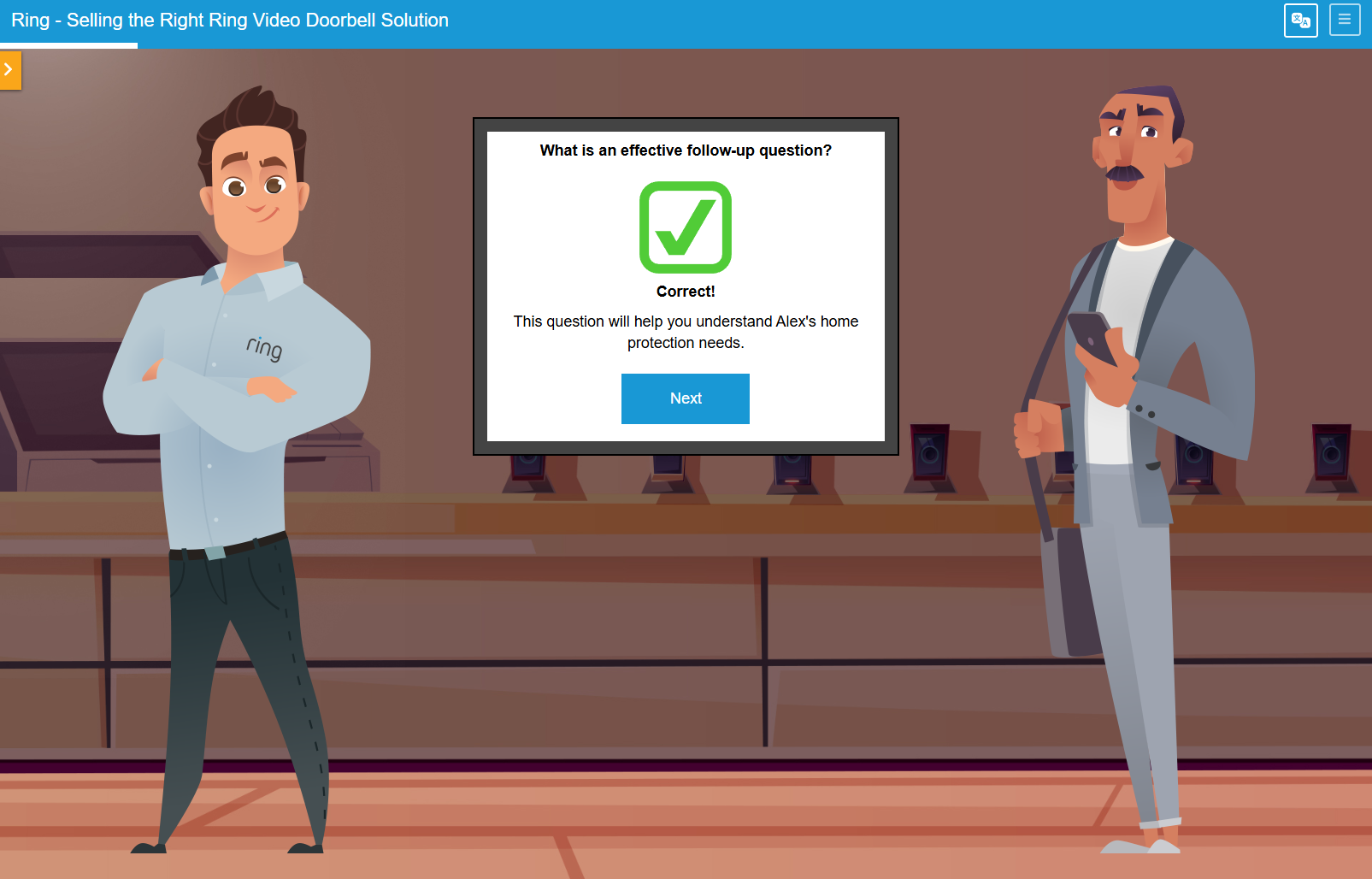Open the language translation icon
This screenshot has height=879, width=1372.
tap(1300, 21)
